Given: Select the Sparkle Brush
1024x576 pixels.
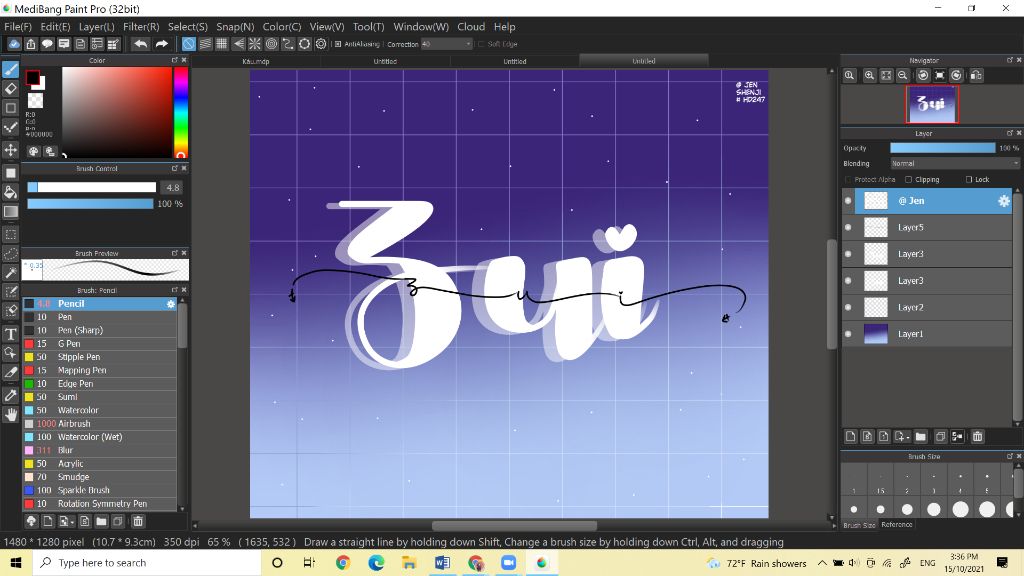Looking at the screenshot, I should [99, 490].
